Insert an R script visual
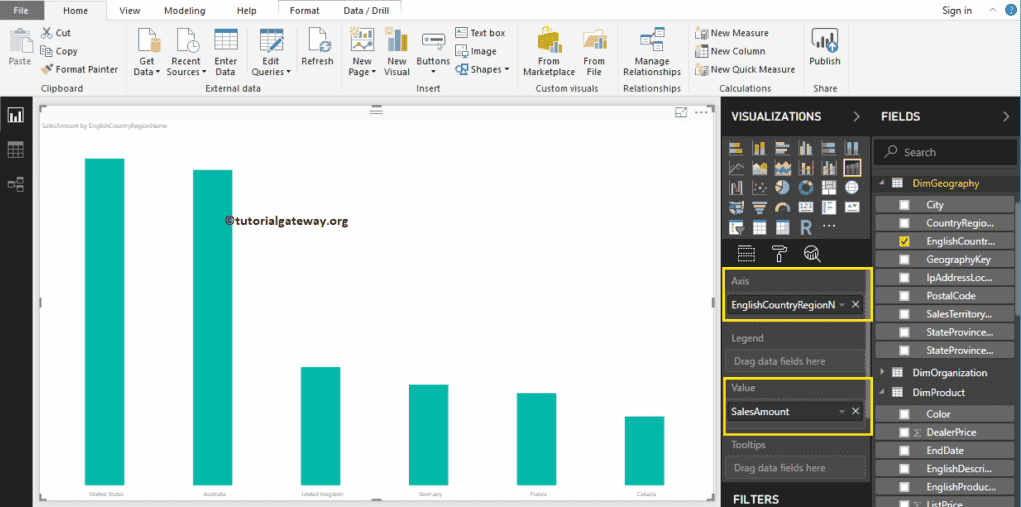Screen dimensions: 1021x507 coord(805,228)
